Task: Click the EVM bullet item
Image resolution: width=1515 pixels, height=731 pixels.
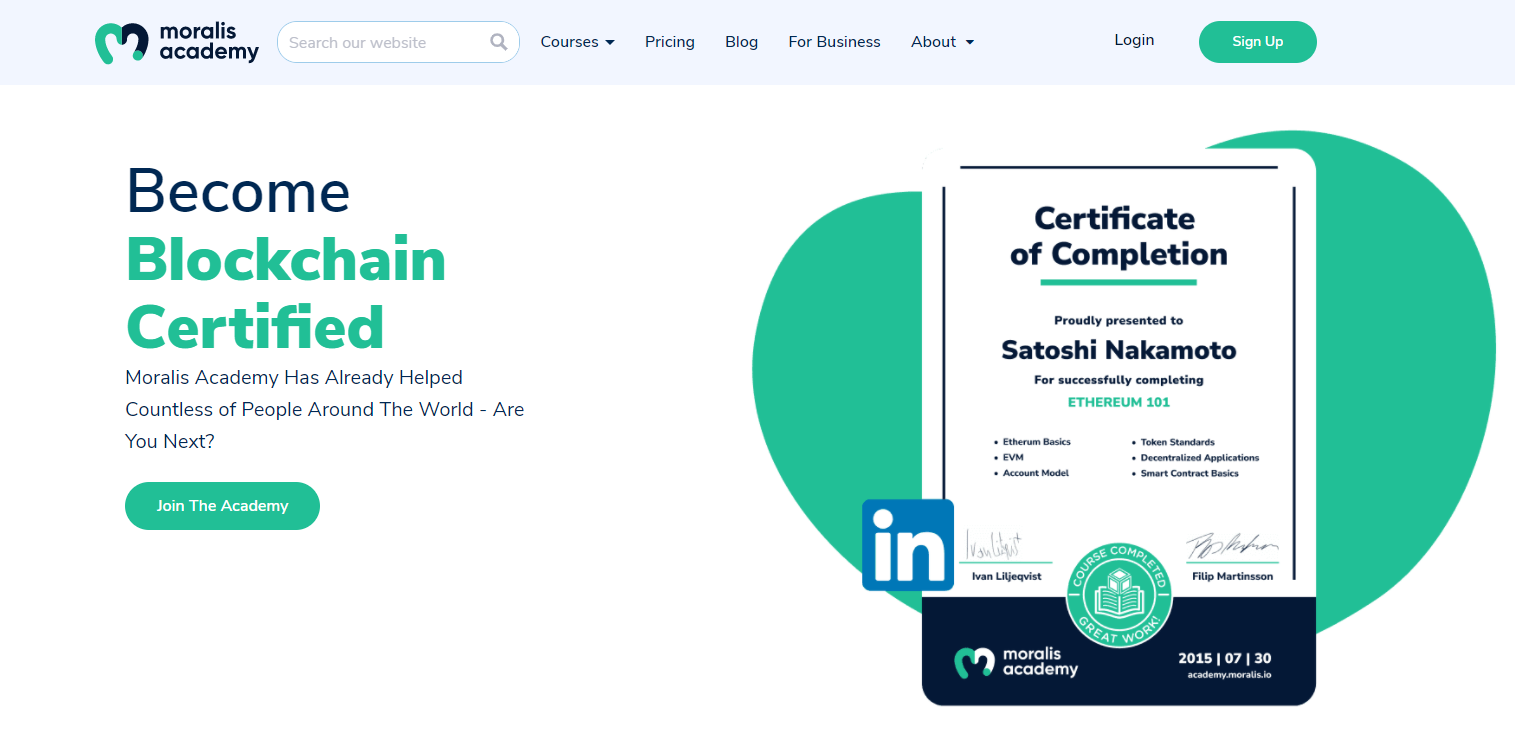Action: click(x=1013, y=458)
